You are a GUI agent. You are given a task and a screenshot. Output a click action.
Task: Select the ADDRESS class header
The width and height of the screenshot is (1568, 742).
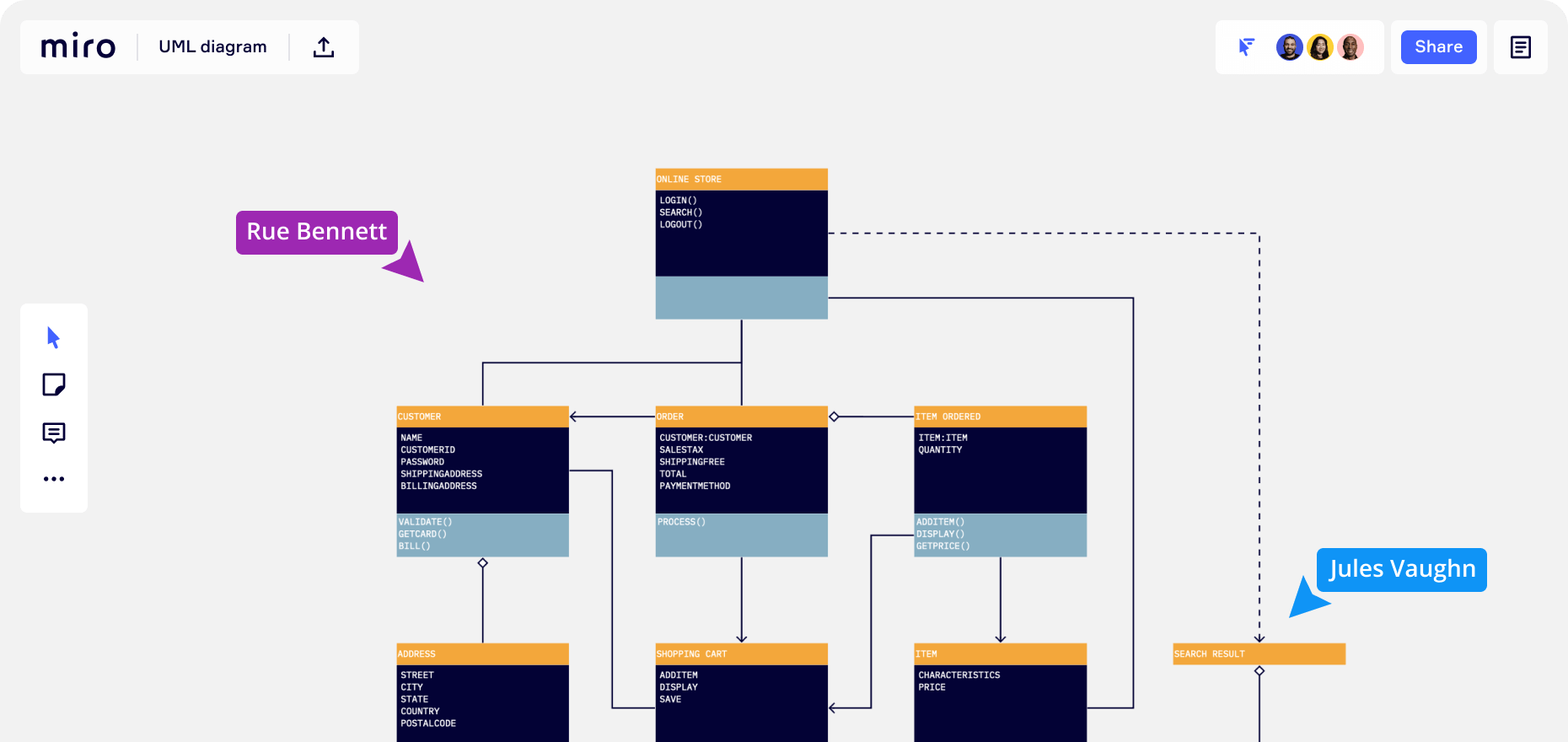[x=483, y=654]
